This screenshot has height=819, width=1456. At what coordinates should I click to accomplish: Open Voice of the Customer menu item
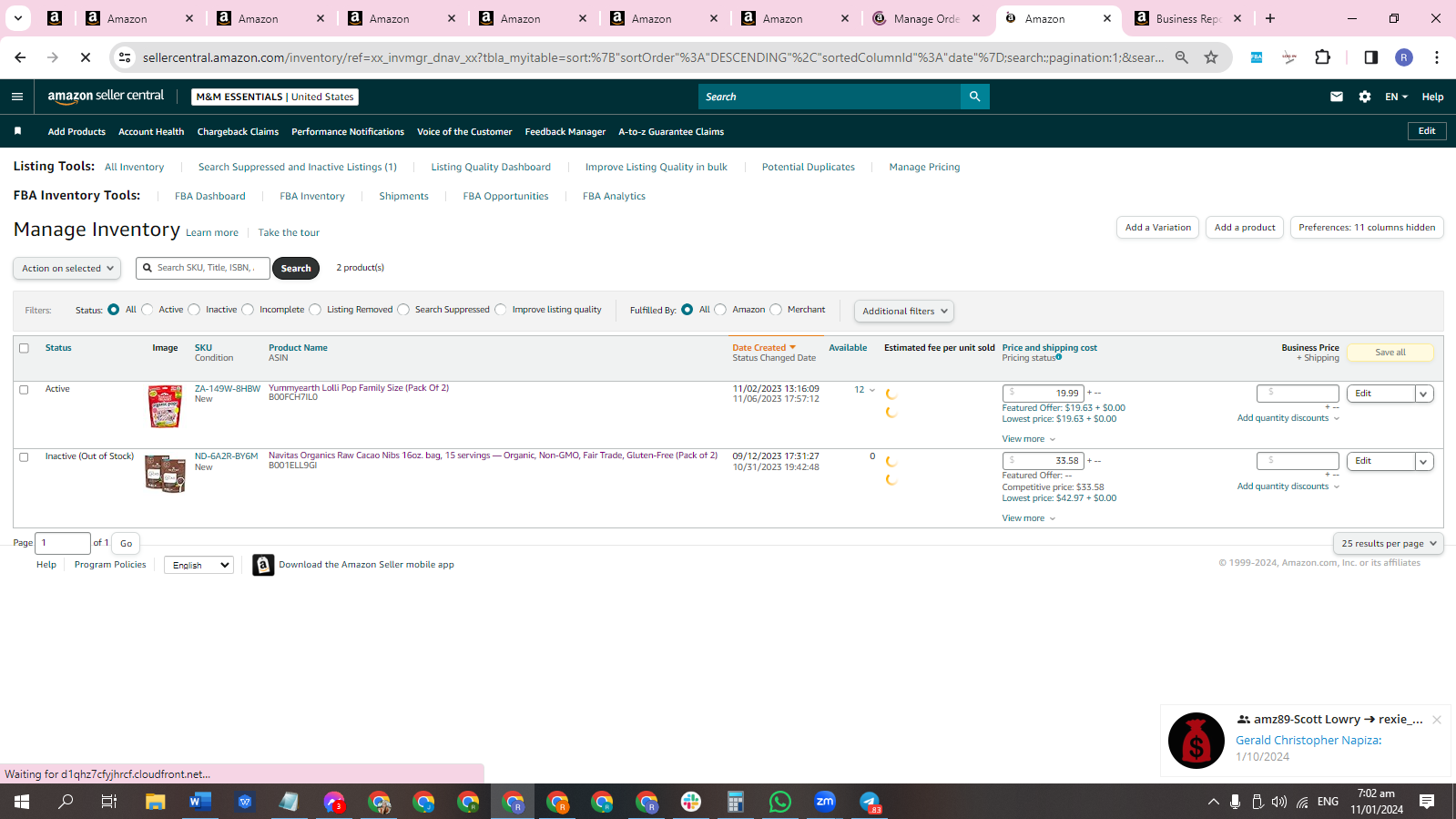[464, 131]
